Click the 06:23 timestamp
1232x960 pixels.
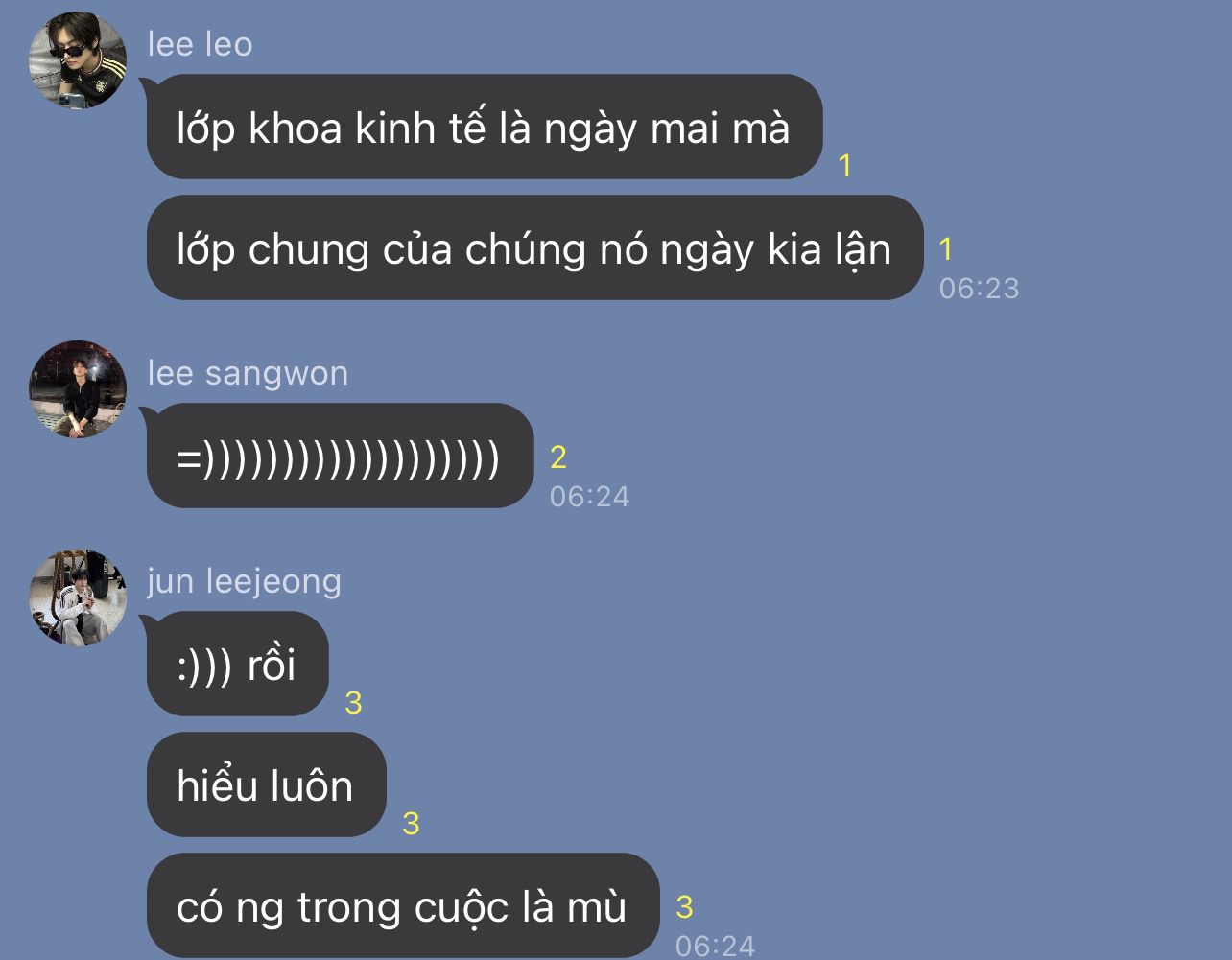tap(979, 288)
